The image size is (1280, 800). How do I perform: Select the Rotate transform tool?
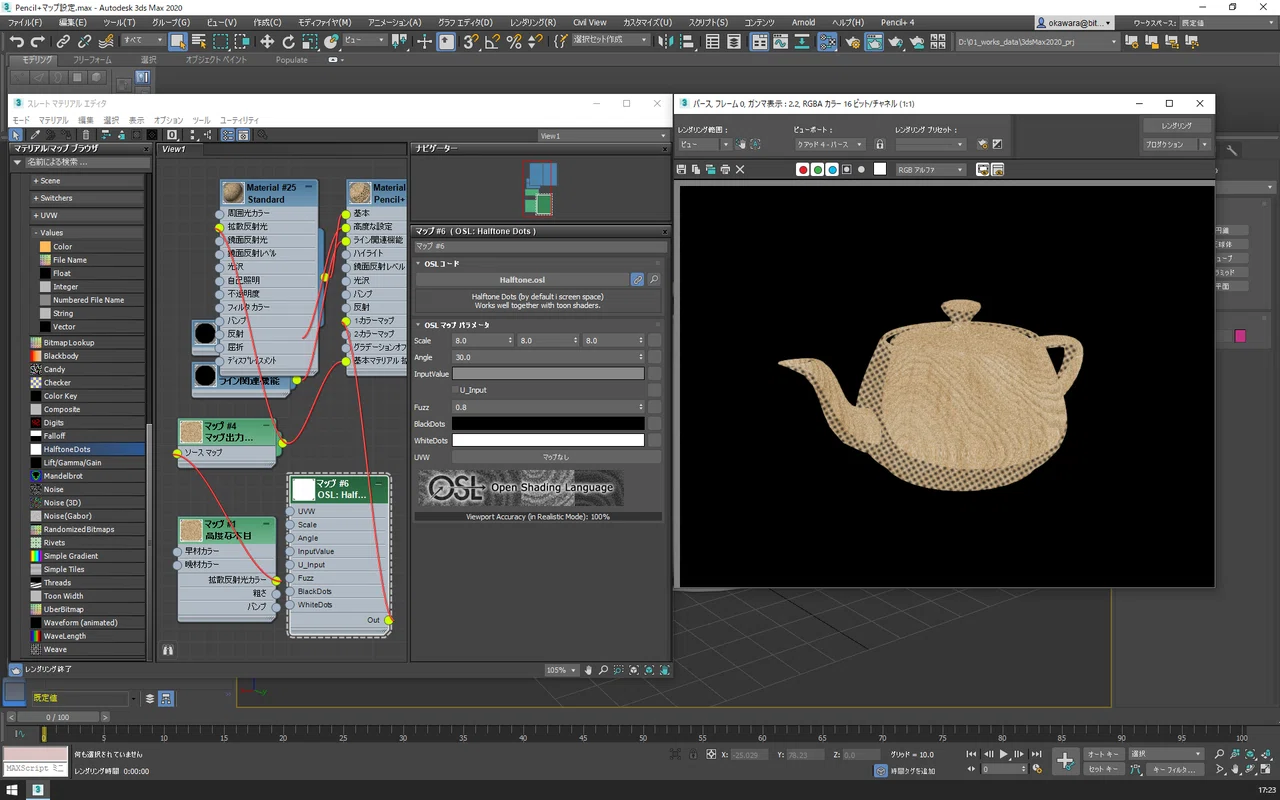click(x=288, y=41)
